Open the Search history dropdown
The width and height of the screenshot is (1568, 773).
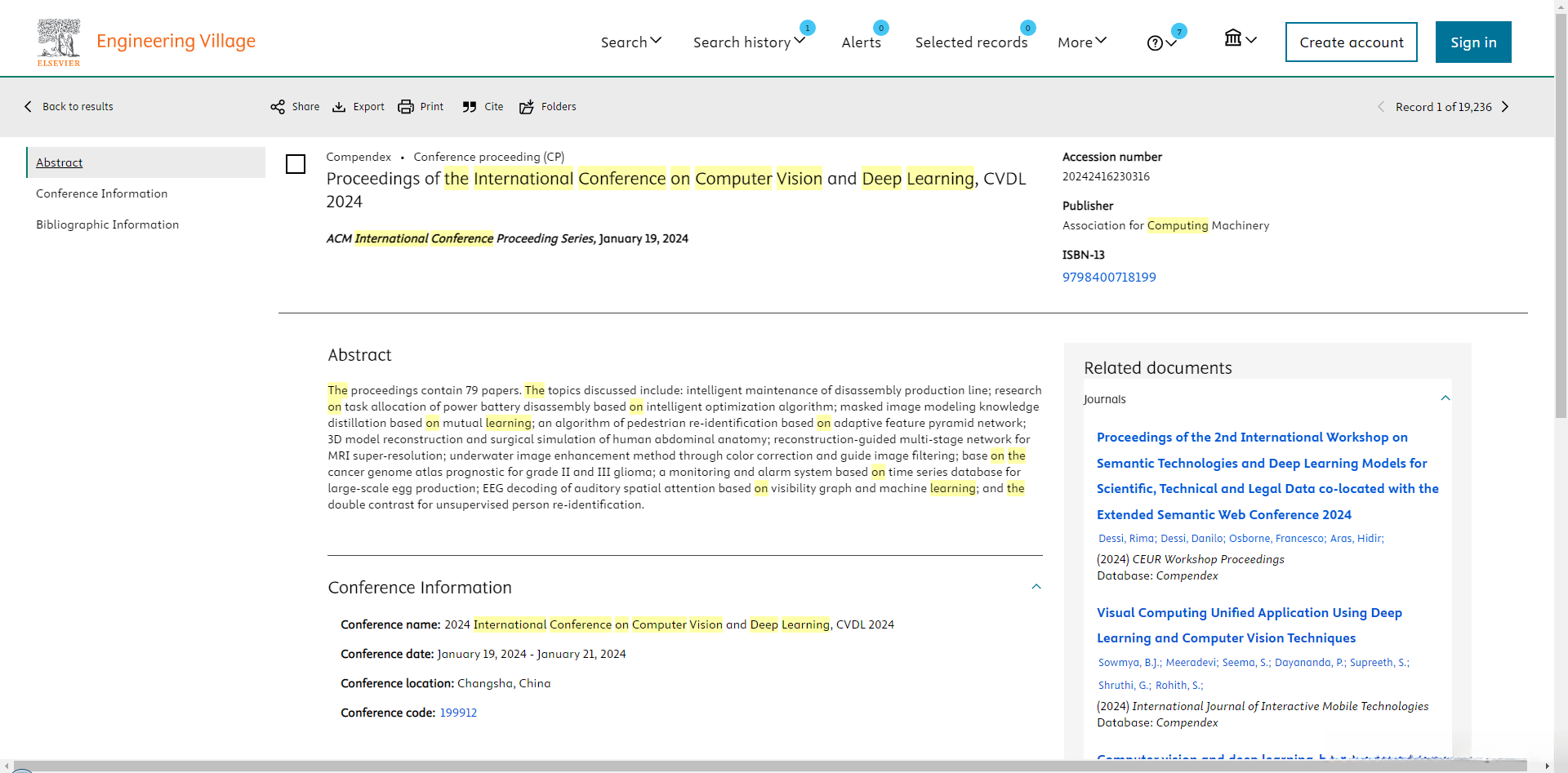(749, 42)
